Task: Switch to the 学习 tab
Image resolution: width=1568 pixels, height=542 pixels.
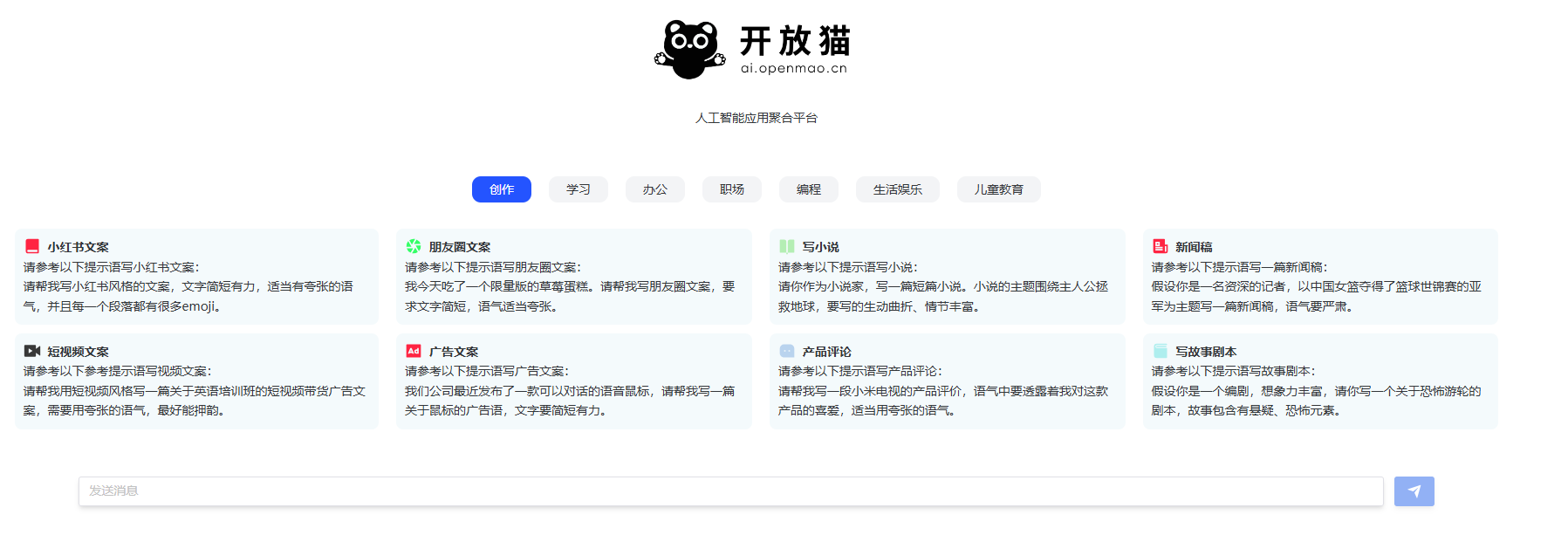Action: 579,189
